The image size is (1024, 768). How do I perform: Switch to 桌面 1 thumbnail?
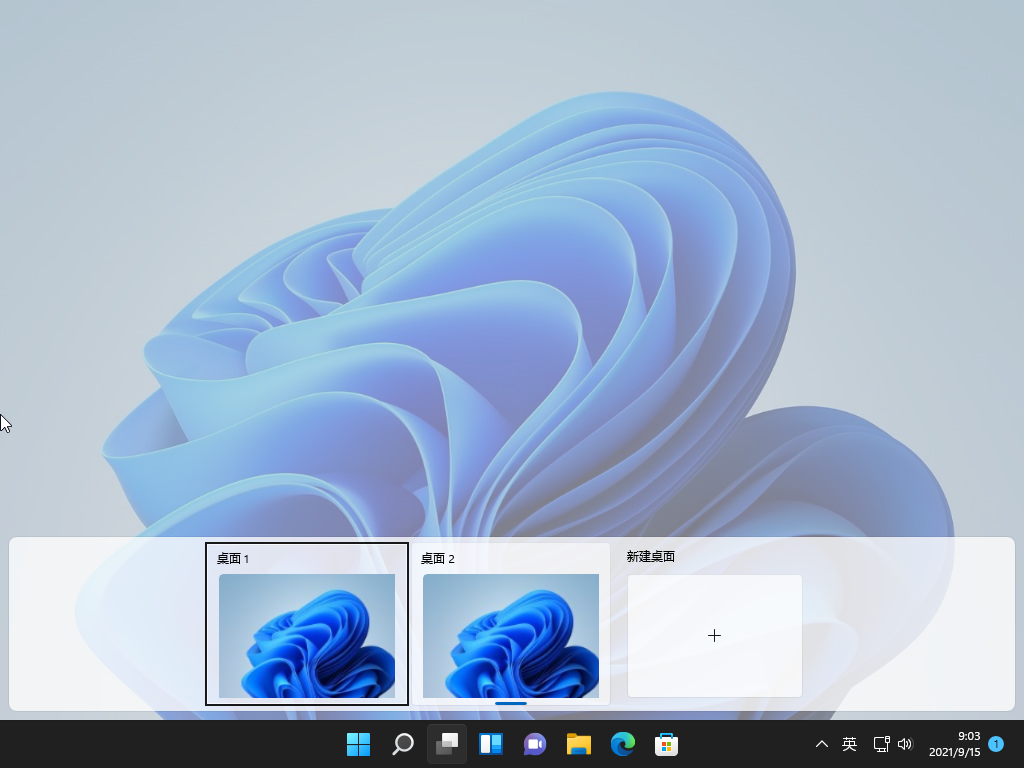pyautogui.click(x=307, y=635)
